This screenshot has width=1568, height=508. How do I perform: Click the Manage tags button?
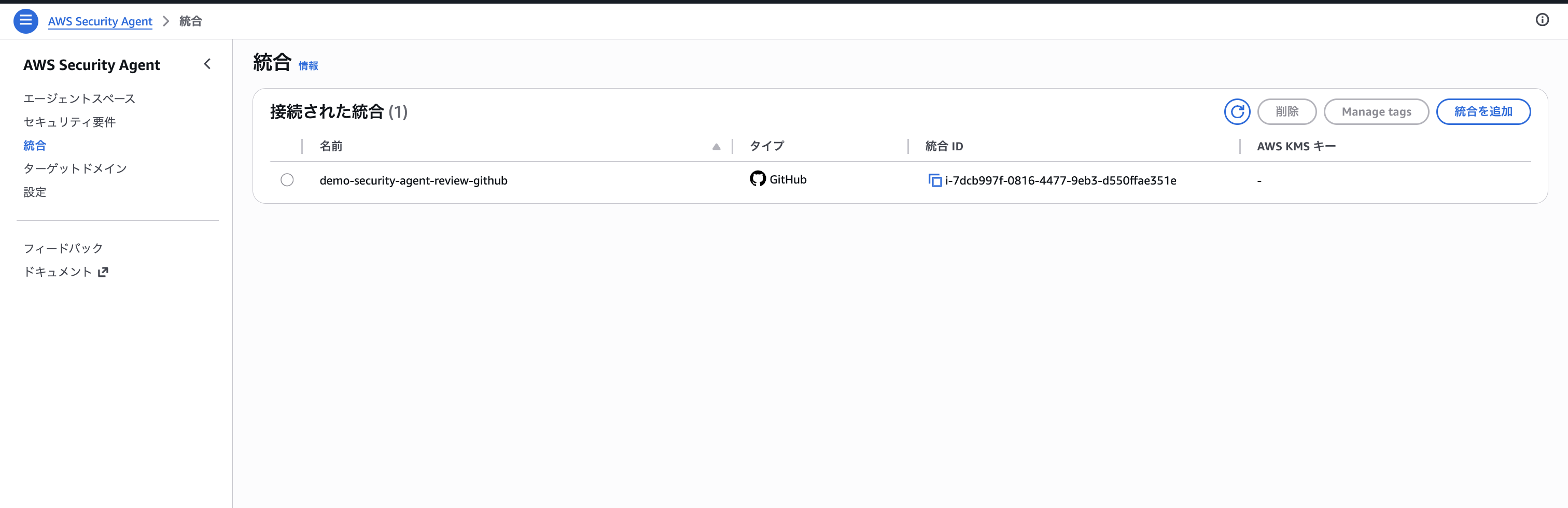[x=1376, y=111]
